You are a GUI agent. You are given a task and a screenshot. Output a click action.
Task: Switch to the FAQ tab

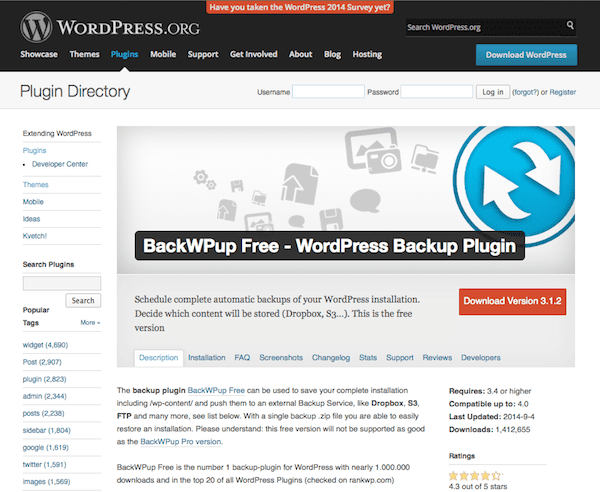point(242,358)
